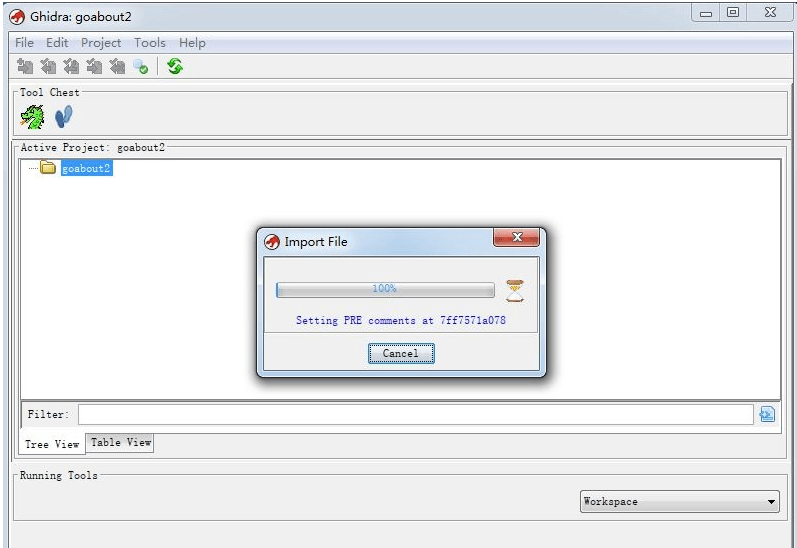Open filter options icon beside Filter field
This screenshot has height=548, width=797.
pos(767,414)
